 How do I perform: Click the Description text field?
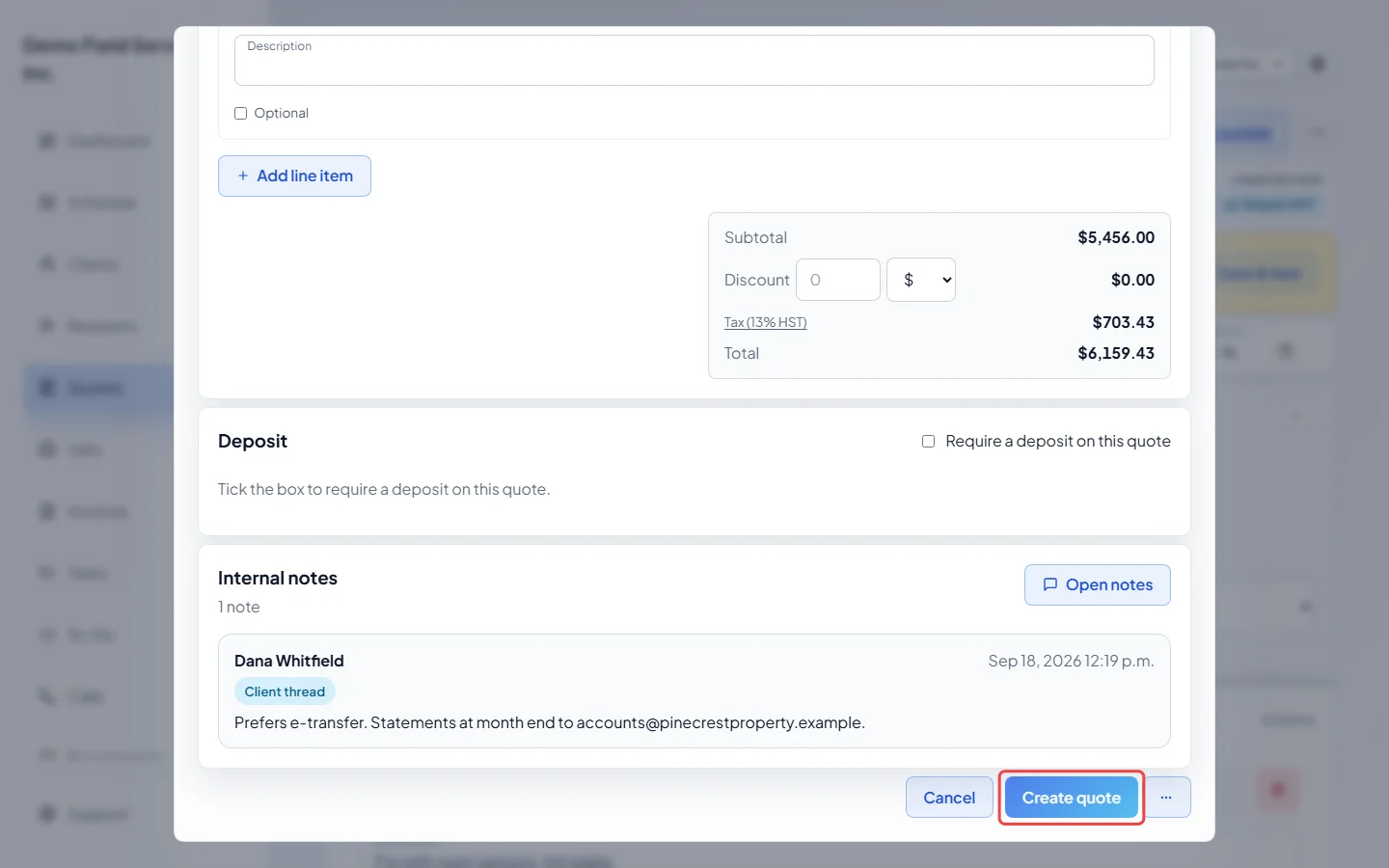(x=694, y=60)
